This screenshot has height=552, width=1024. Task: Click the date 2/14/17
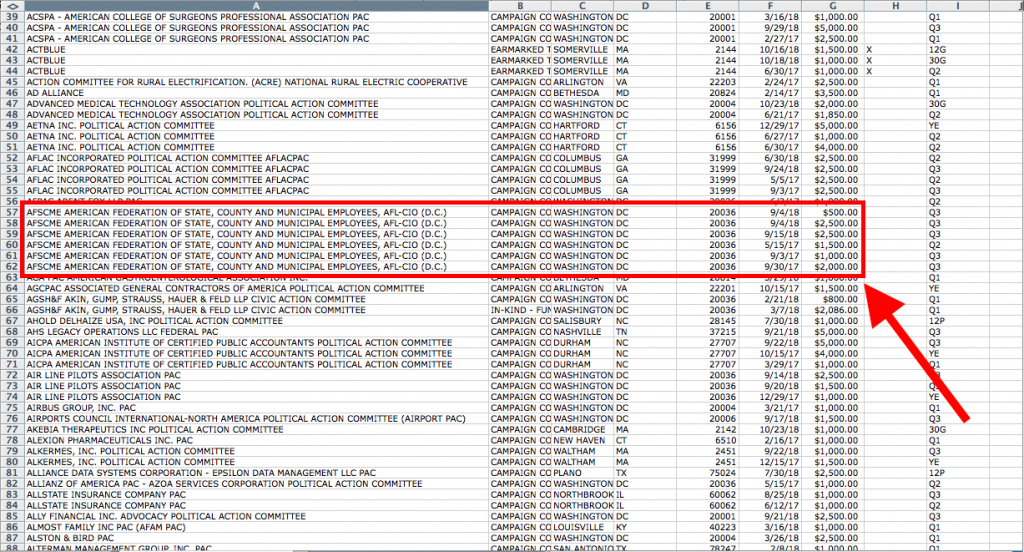pos(771,93)
